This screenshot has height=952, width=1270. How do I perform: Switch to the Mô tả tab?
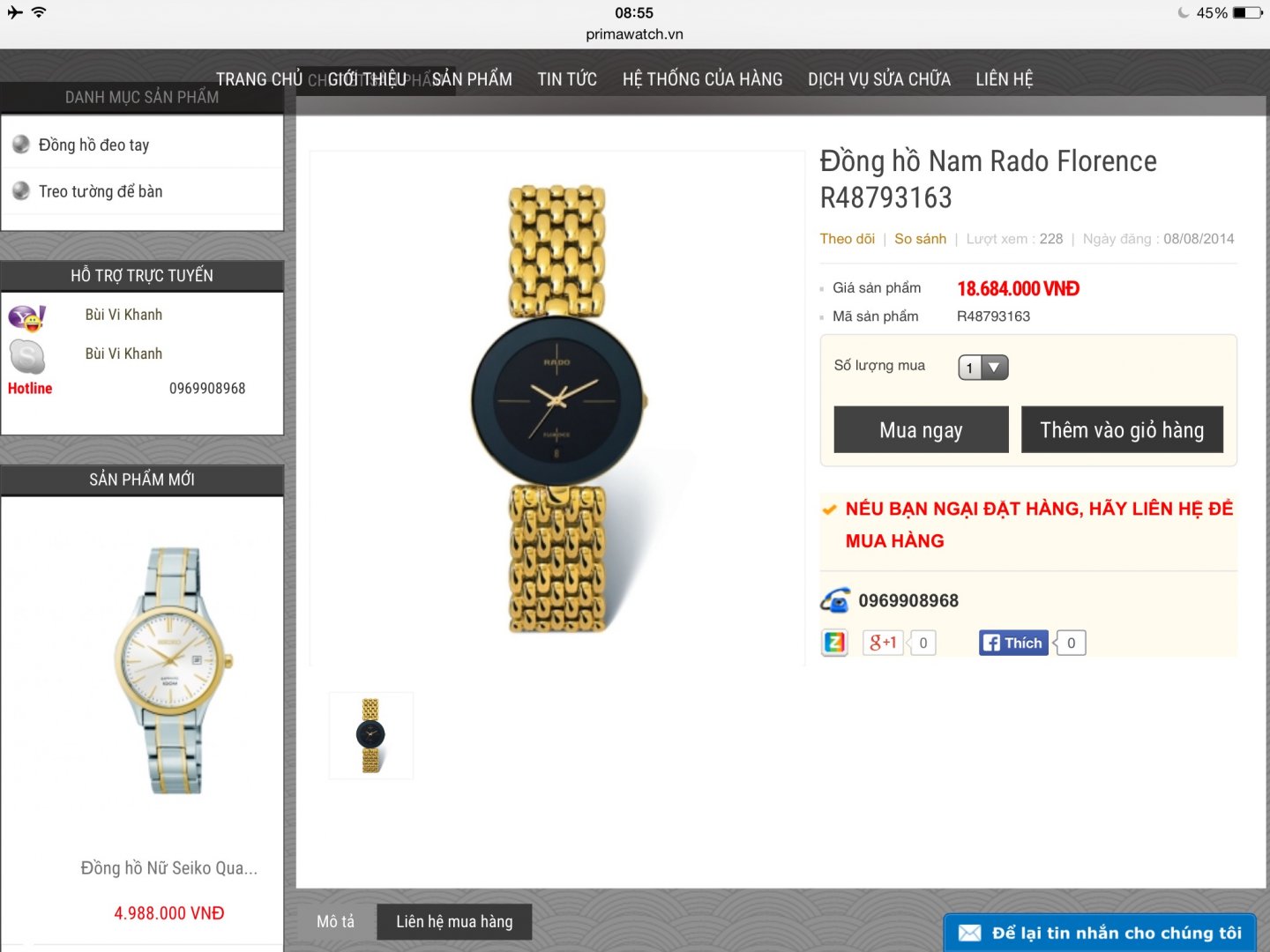coord(335,921)
